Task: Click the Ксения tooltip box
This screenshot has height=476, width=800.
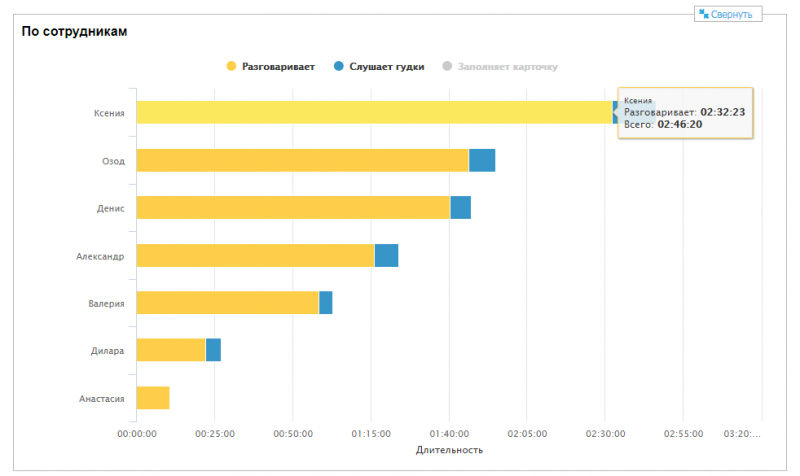Action: click(685, 113)
